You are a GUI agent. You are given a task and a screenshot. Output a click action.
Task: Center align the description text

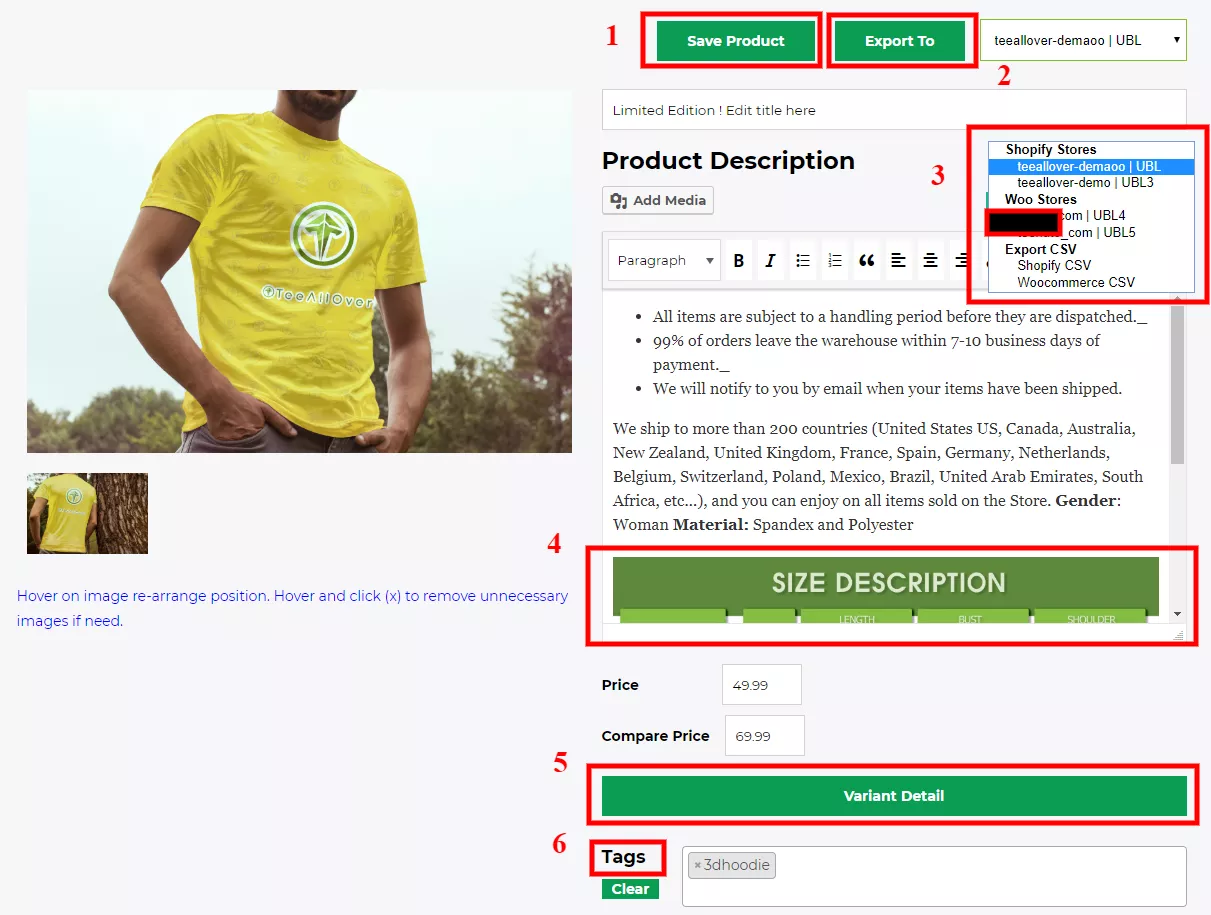(x=931, y=261)
